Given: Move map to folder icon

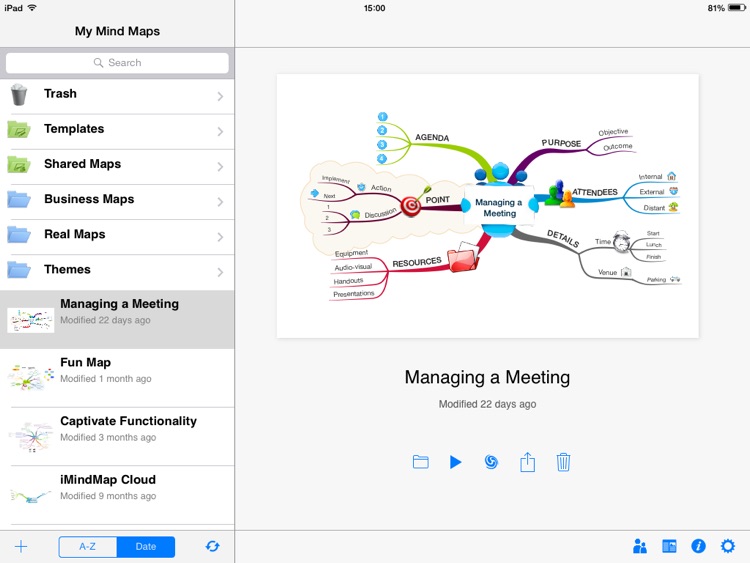Looking at the screenshot, I should click(420, 462).
